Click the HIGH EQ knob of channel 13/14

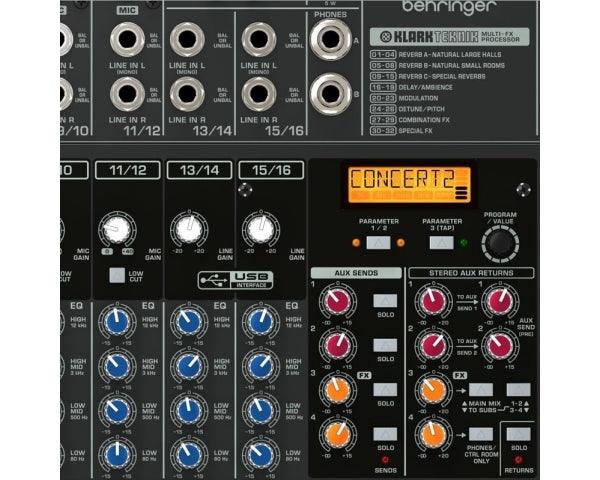pyautogui.click(x=189, y=322)
